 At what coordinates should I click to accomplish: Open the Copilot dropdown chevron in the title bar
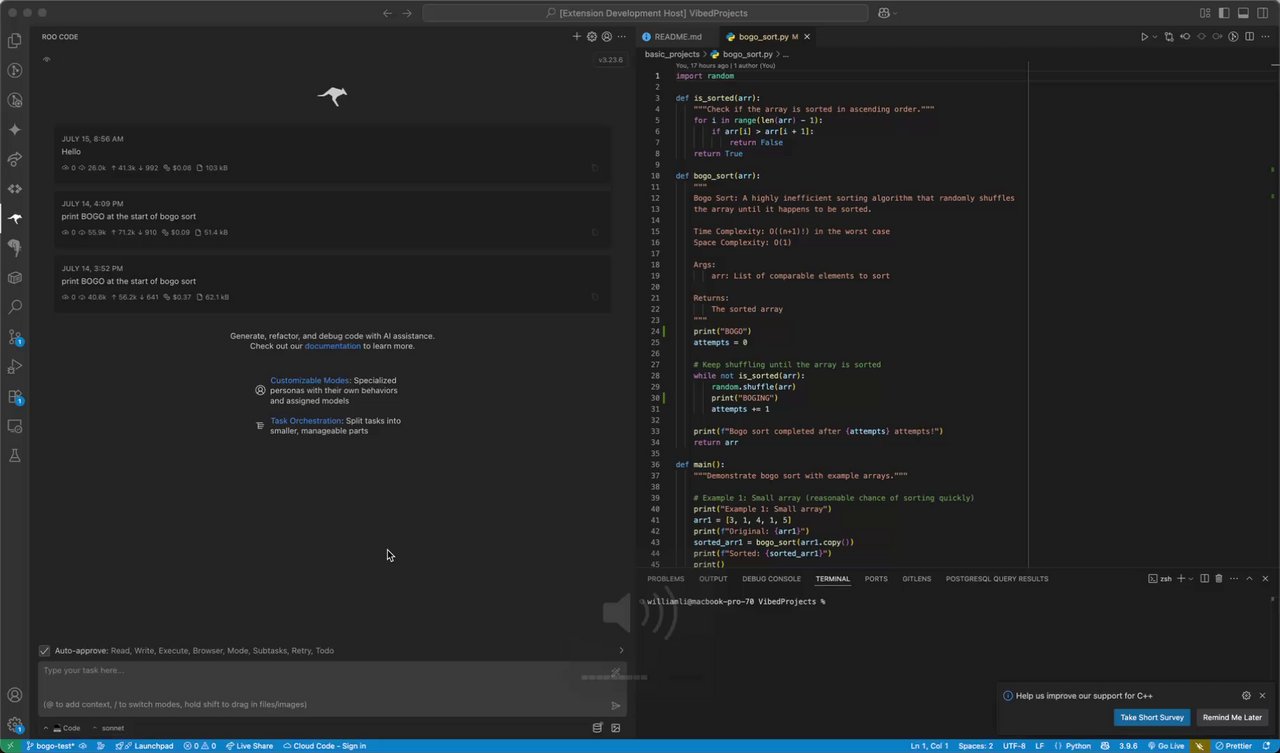click(x=894, y=13)
